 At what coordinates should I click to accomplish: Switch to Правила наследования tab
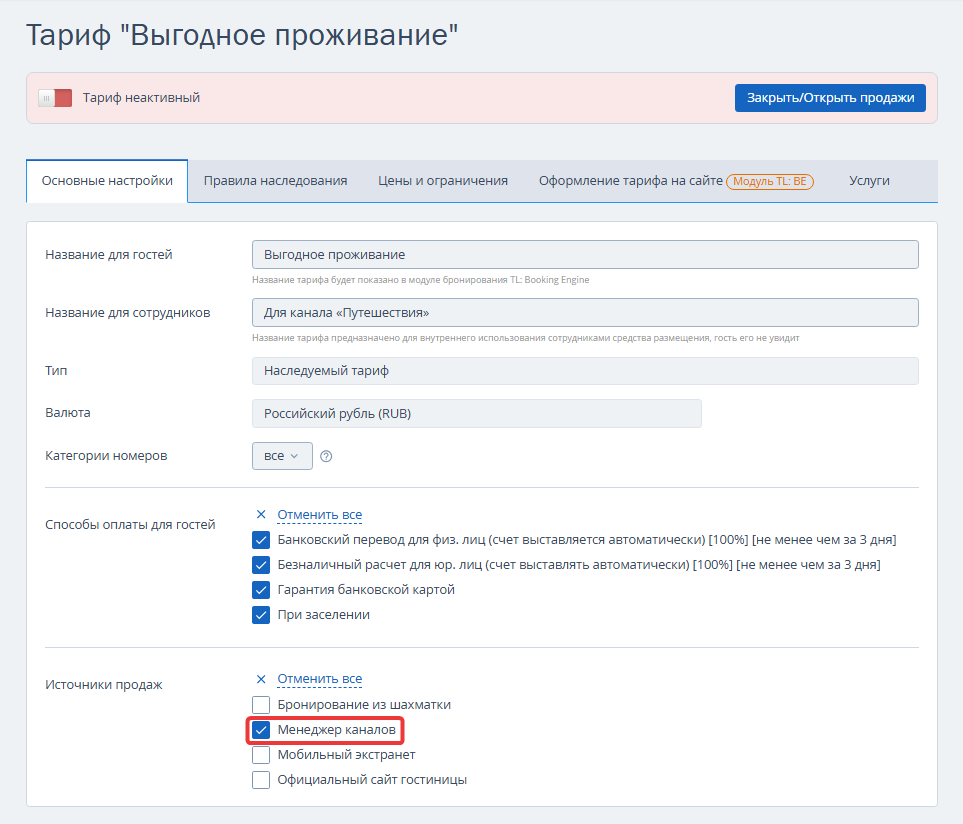point(275,181)
